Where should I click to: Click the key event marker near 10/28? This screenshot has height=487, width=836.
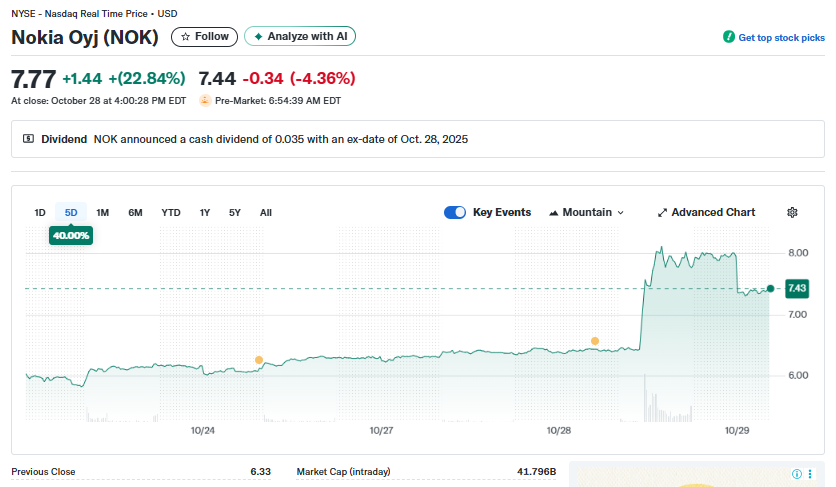point(594,341)
